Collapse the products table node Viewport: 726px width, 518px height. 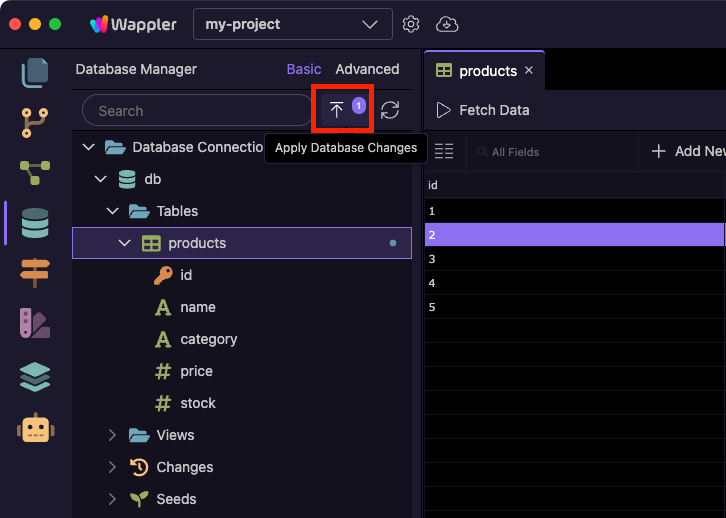125,243
